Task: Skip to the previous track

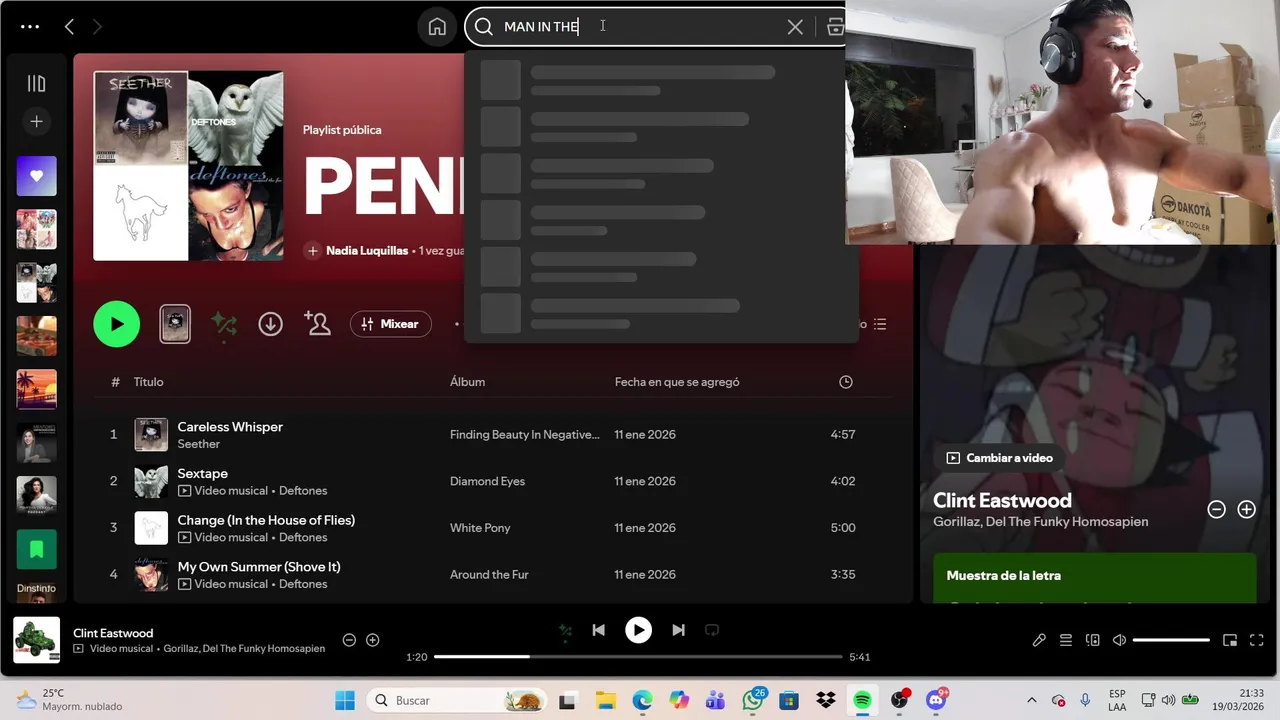Action: 598,630
